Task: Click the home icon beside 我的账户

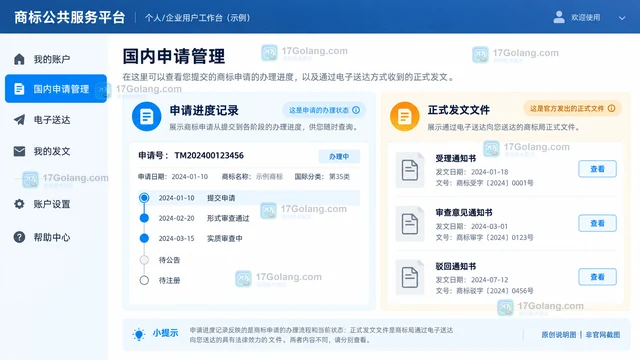Action: pos(19,59)
